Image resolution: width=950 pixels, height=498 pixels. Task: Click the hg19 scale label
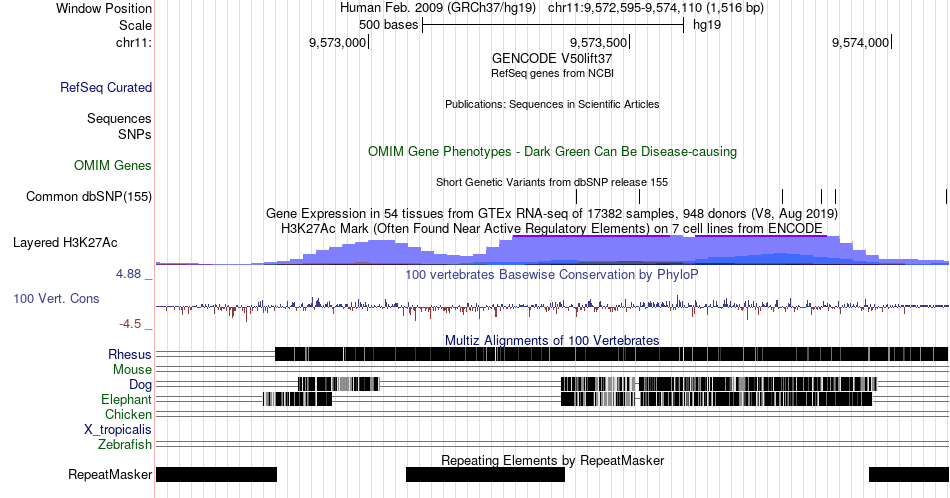click(707, 25)
